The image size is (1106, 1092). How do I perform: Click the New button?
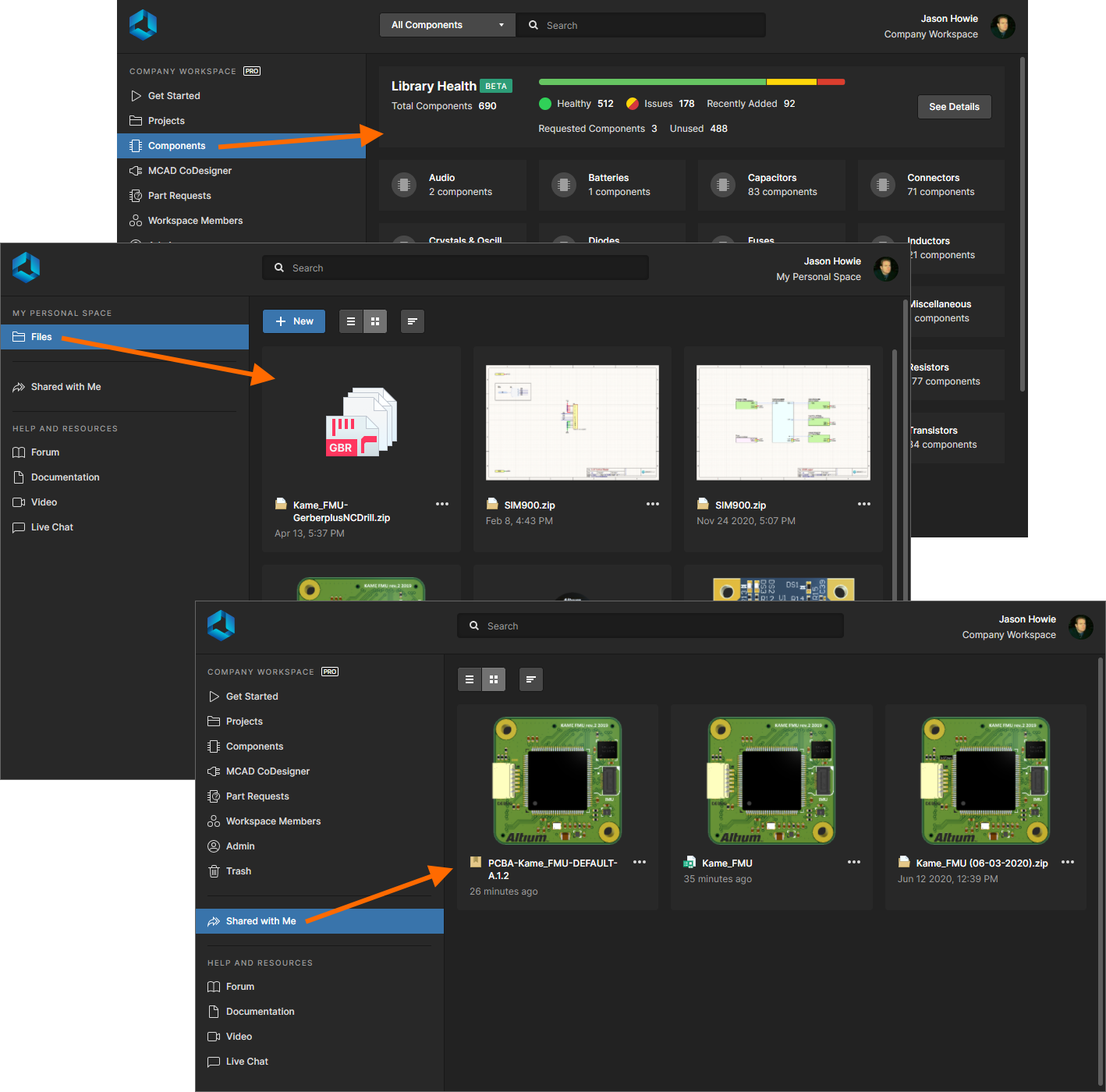tap(294, 321)
